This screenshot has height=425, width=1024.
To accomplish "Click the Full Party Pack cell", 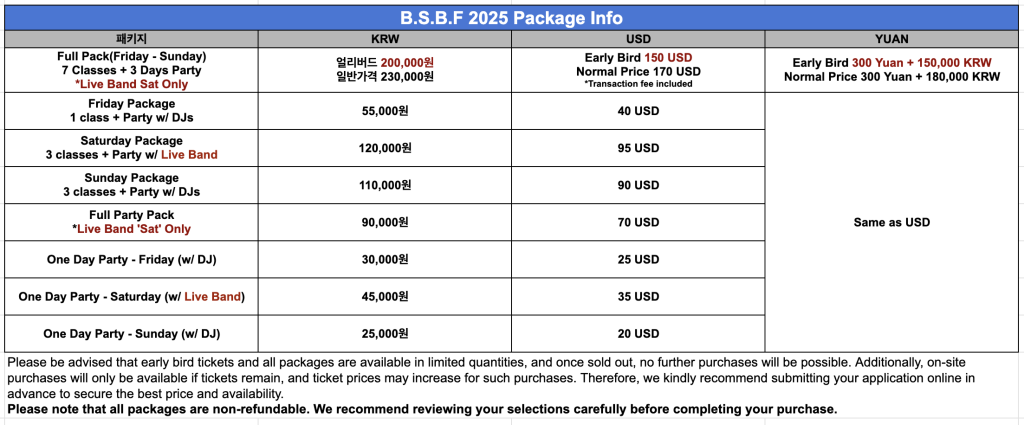I will tap(131, 222).
